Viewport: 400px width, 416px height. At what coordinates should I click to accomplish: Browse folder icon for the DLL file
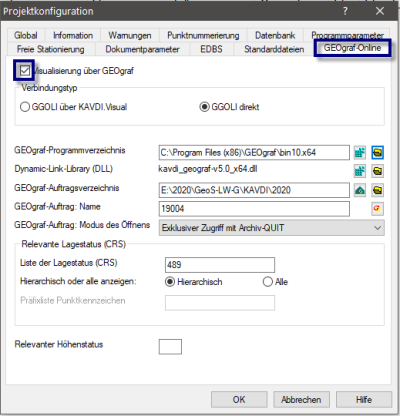point(377,171)
